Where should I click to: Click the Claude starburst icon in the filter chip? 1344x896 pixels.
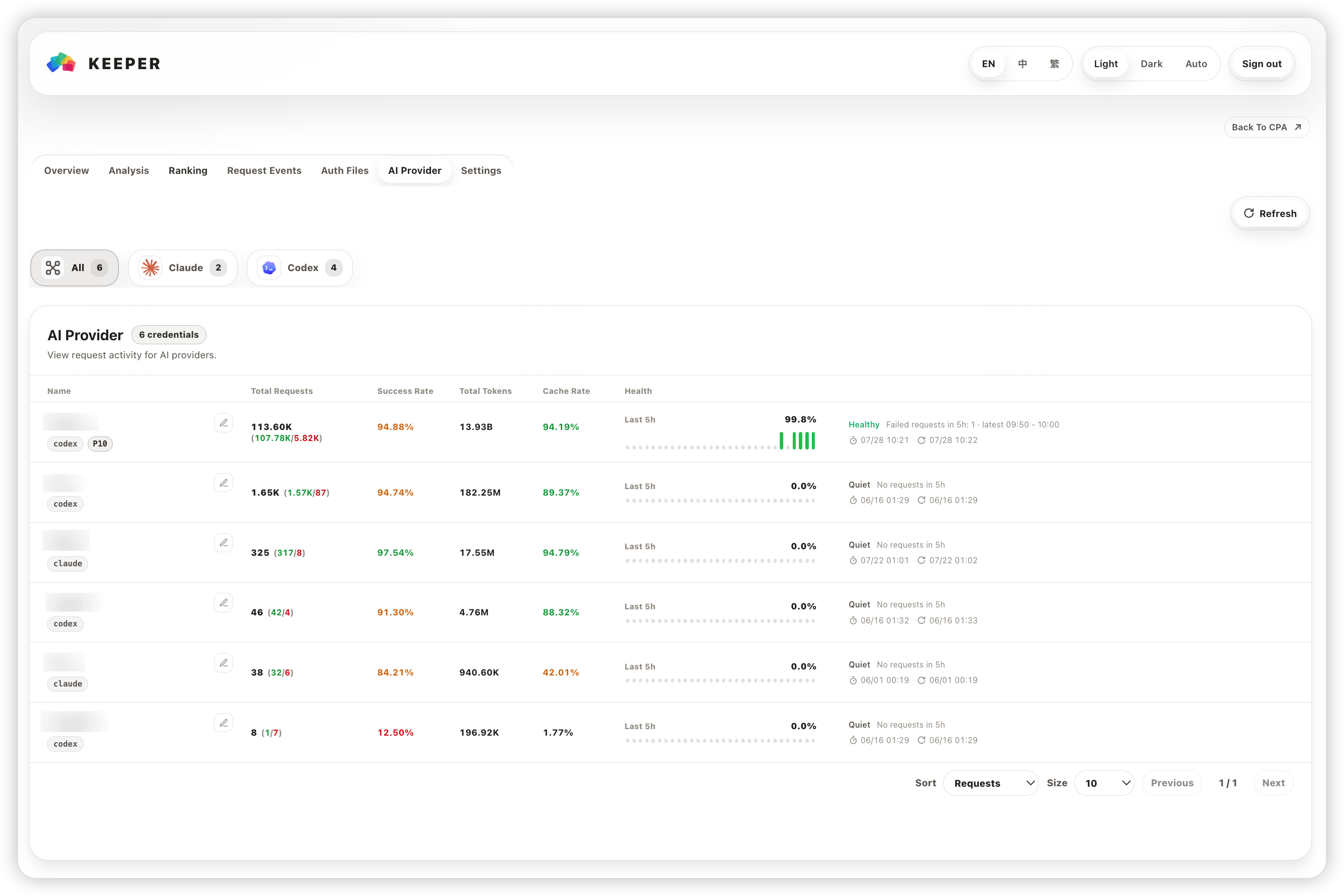(150, 268)
